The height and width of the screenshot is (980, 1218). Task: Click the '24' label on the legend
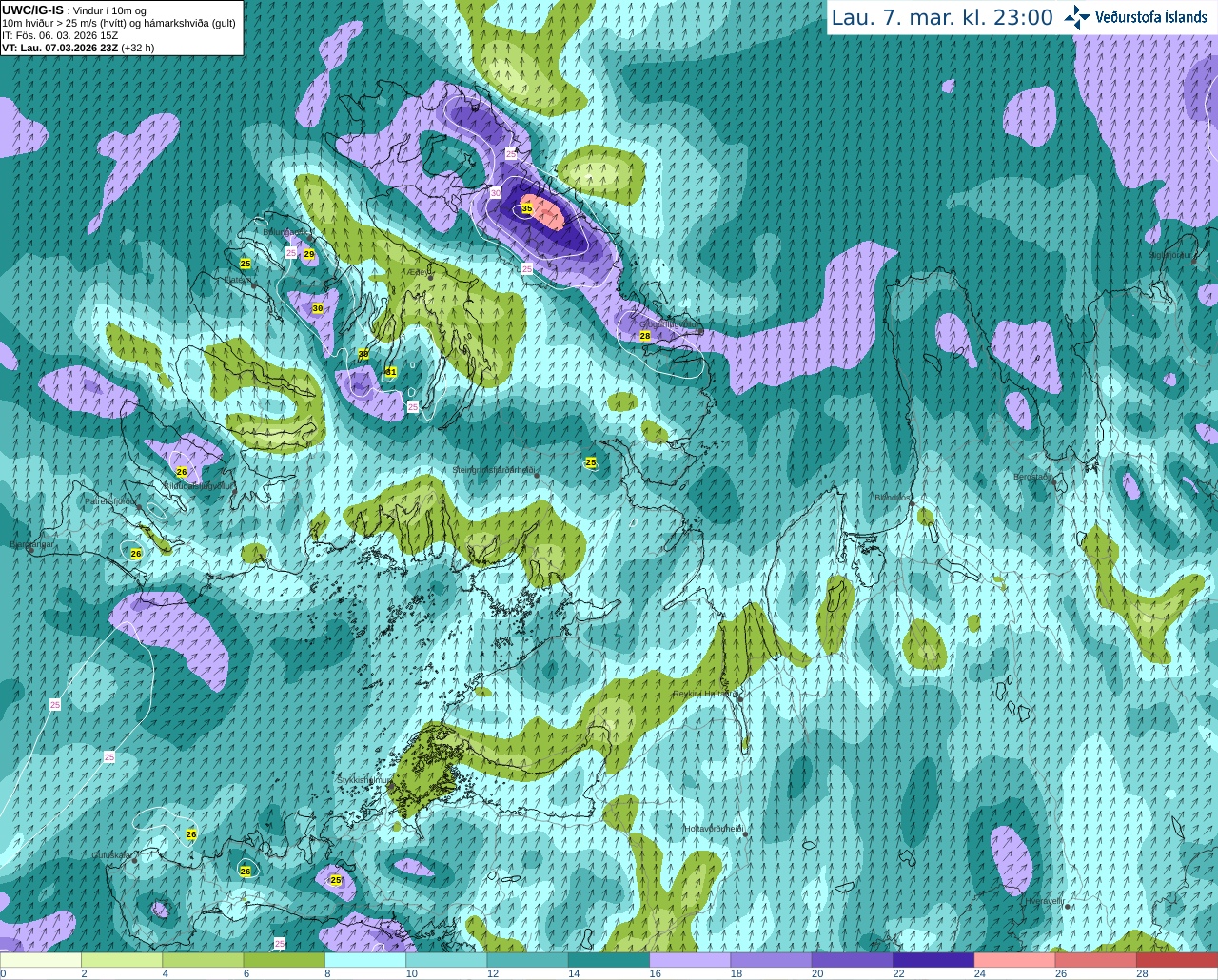pos(980,973)
